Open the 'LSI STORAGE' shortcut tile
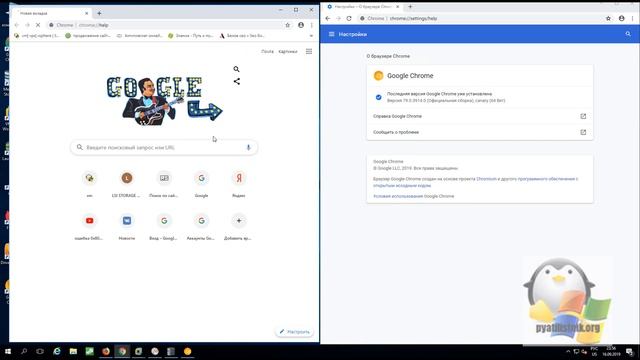 [x=127, y=183]
